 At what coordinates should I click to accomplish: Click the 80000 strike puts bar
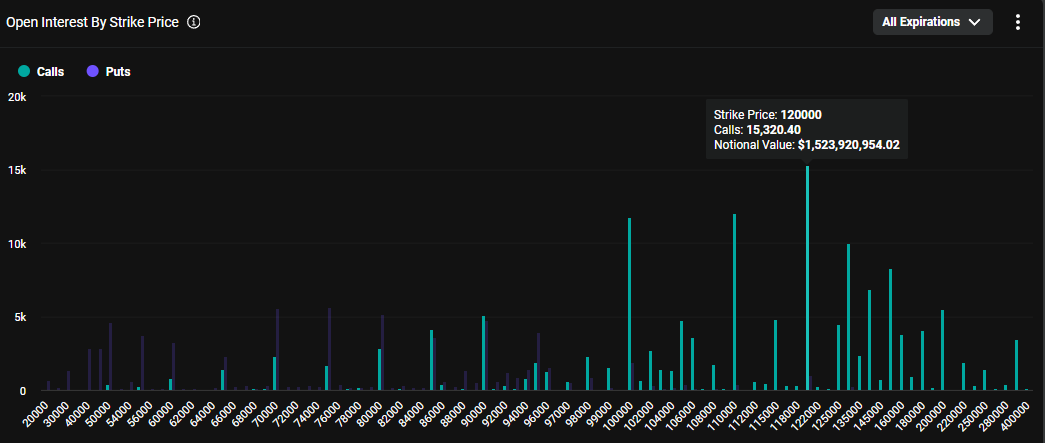click(383, 353)
